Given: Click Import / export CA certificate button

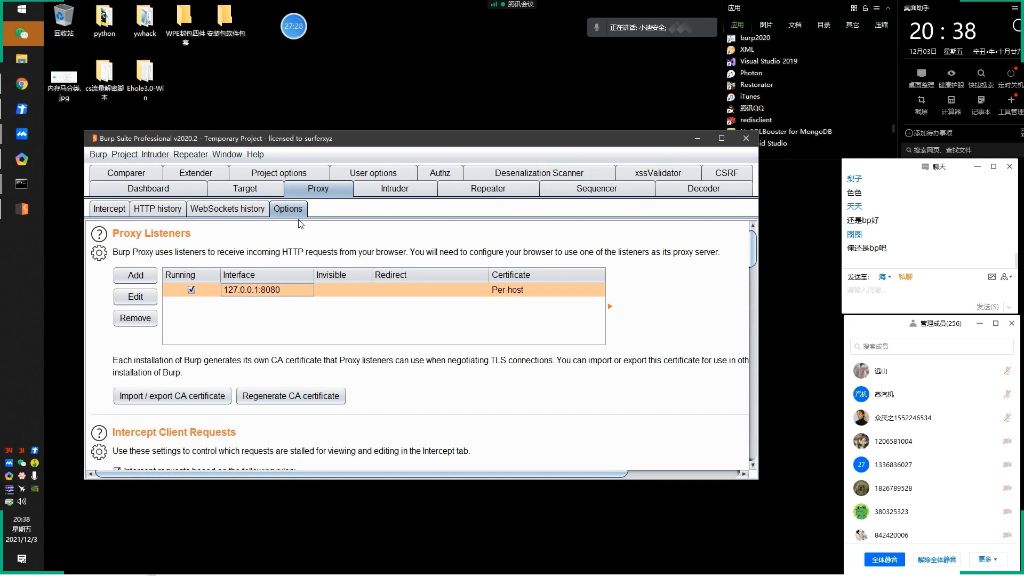Looking at the screenshot, I should [x=172, y=396].
